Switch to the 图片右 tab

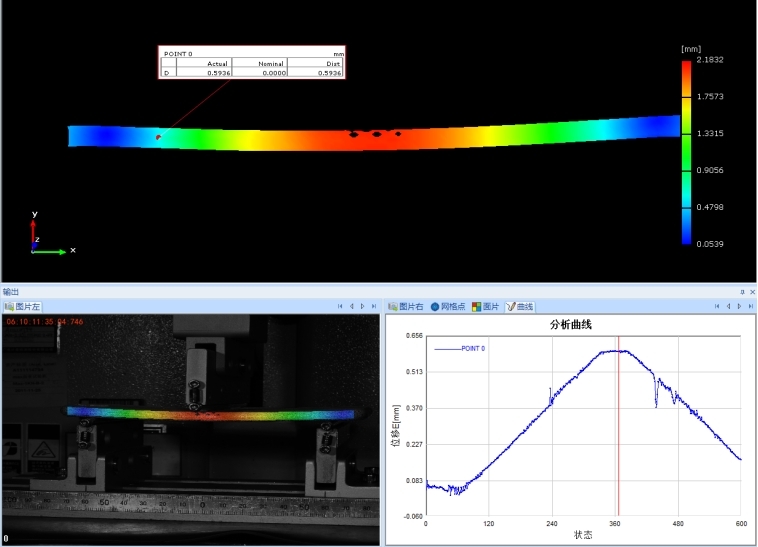(406, 306)
